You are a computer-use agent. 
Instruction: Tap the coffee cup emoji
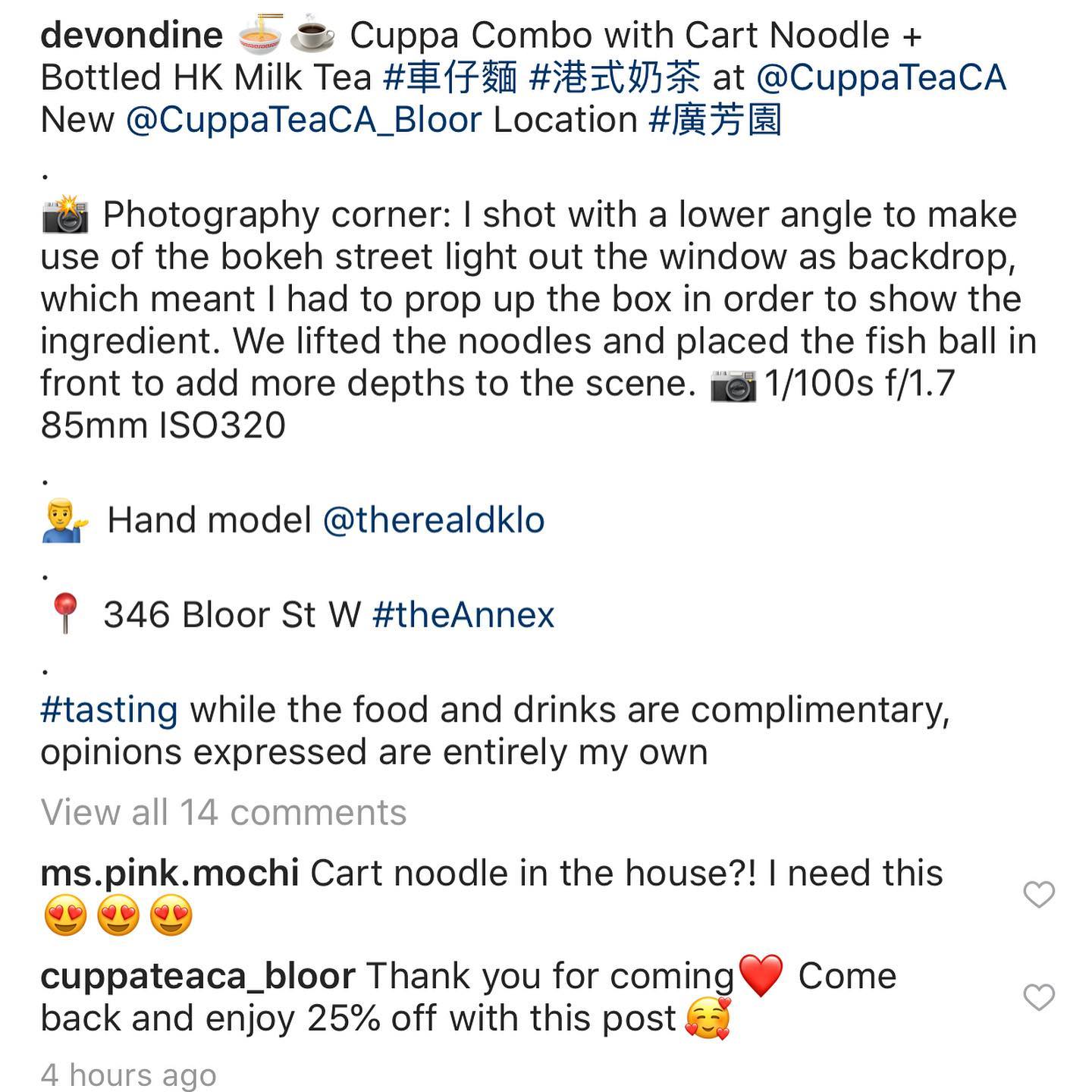312,35
